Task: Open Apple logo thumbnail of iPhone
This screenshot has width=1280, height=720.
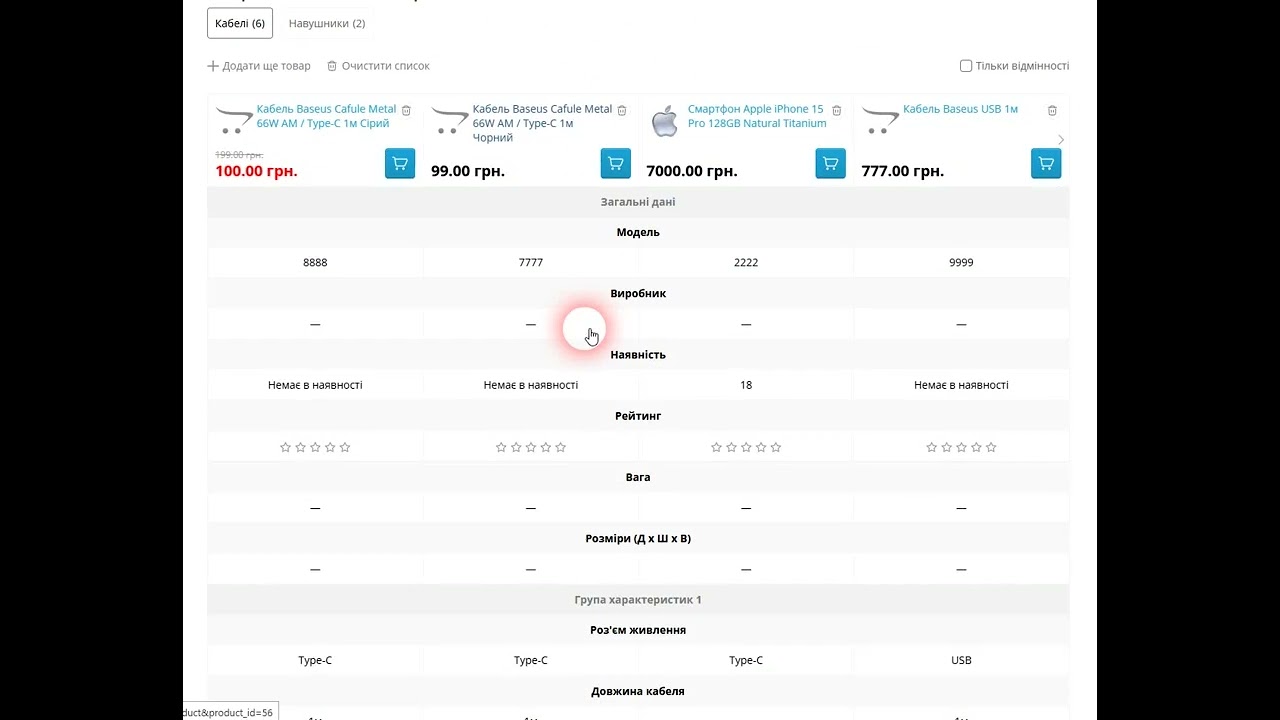Action: point(665,121)
